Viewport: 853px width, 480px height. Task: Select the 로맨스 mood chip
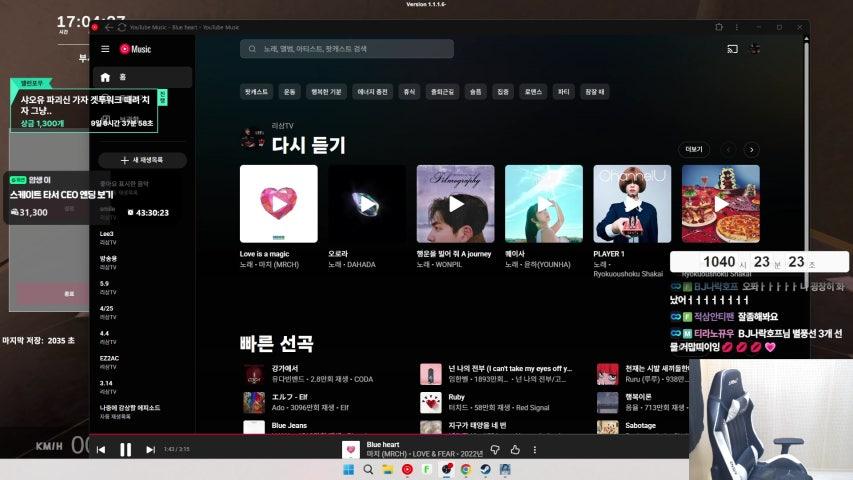click(x=533, y=92)
